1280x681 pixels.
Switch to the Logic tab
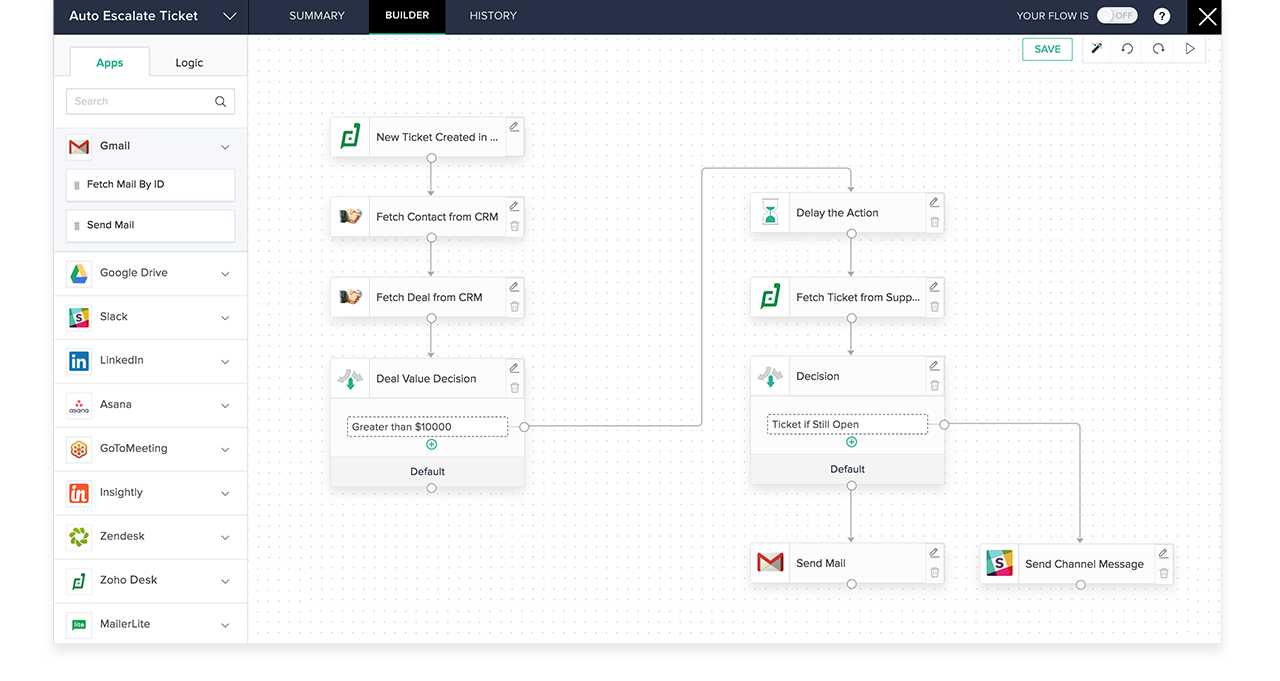(x=189, y=62)
